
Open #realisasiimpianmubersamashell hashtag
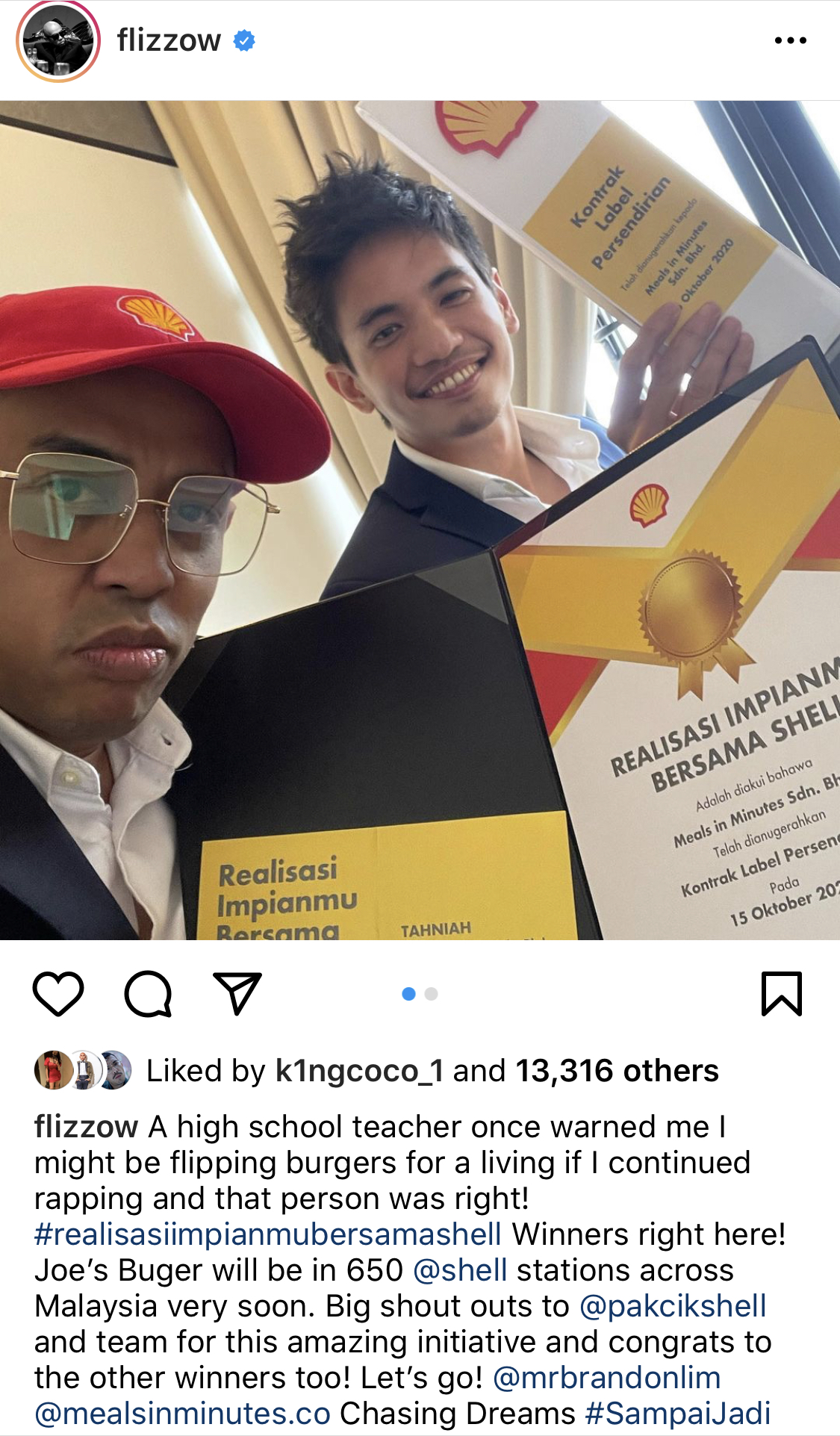[x=268, y=1234]
